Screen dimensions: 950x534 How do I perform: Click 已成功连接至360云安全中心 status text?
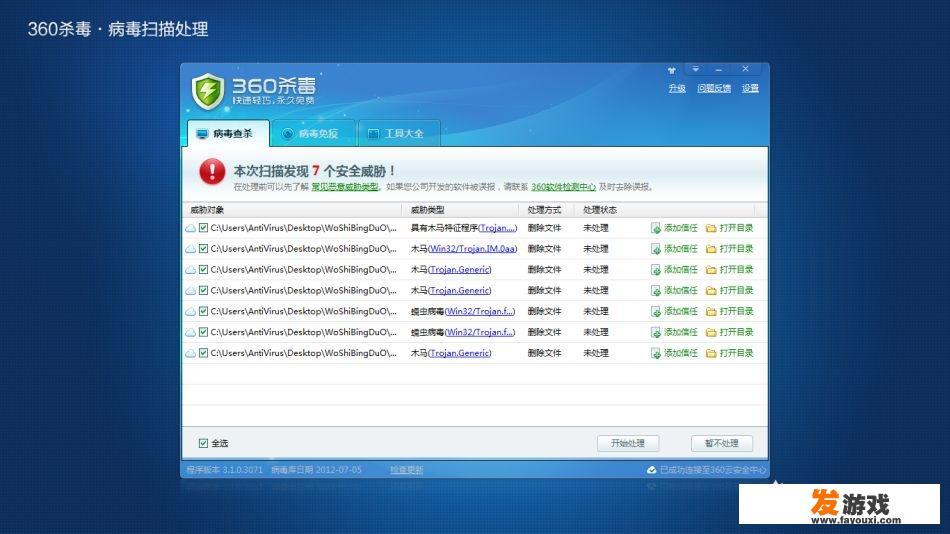712,470
